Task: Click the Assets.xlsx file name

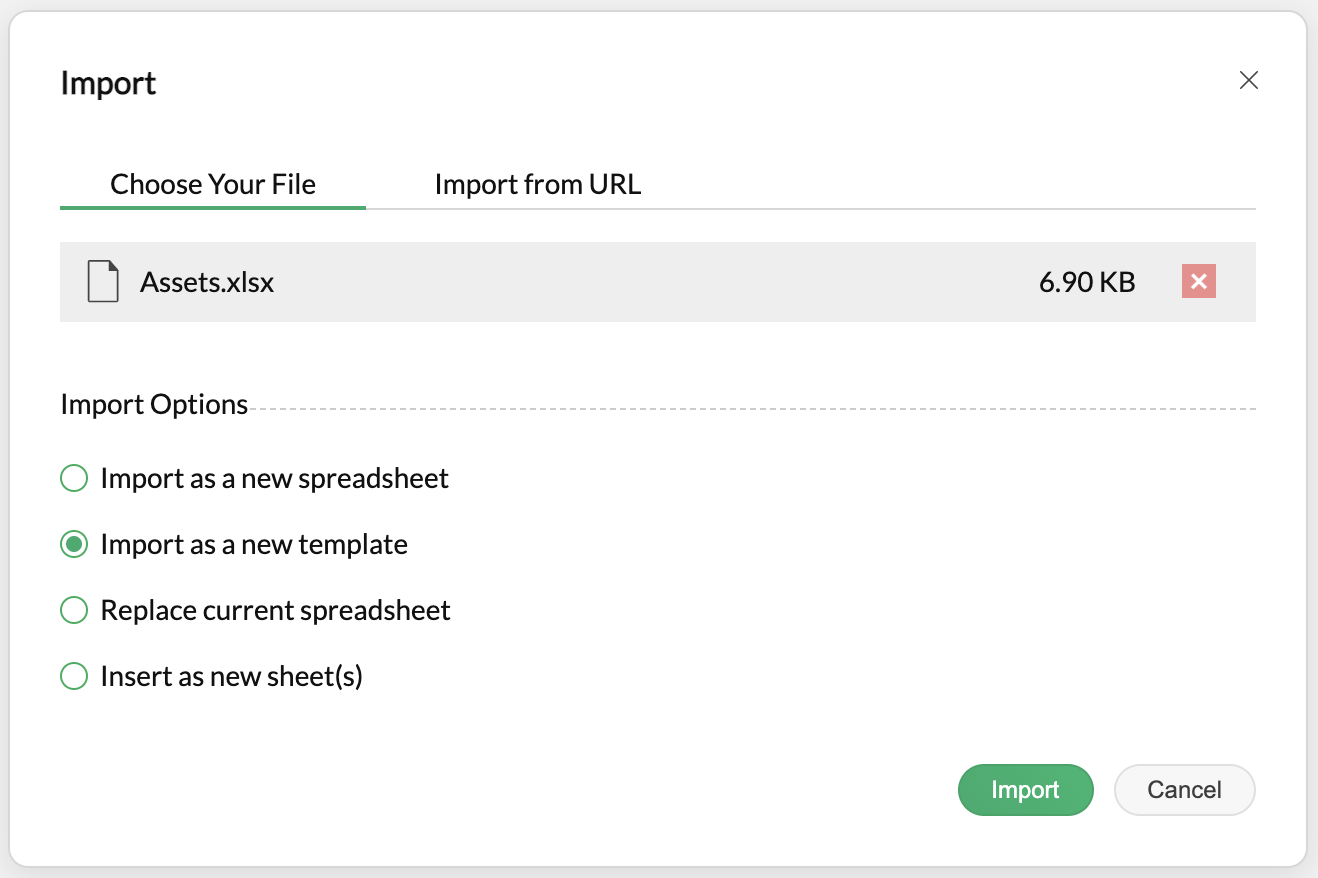Action: 207,283
